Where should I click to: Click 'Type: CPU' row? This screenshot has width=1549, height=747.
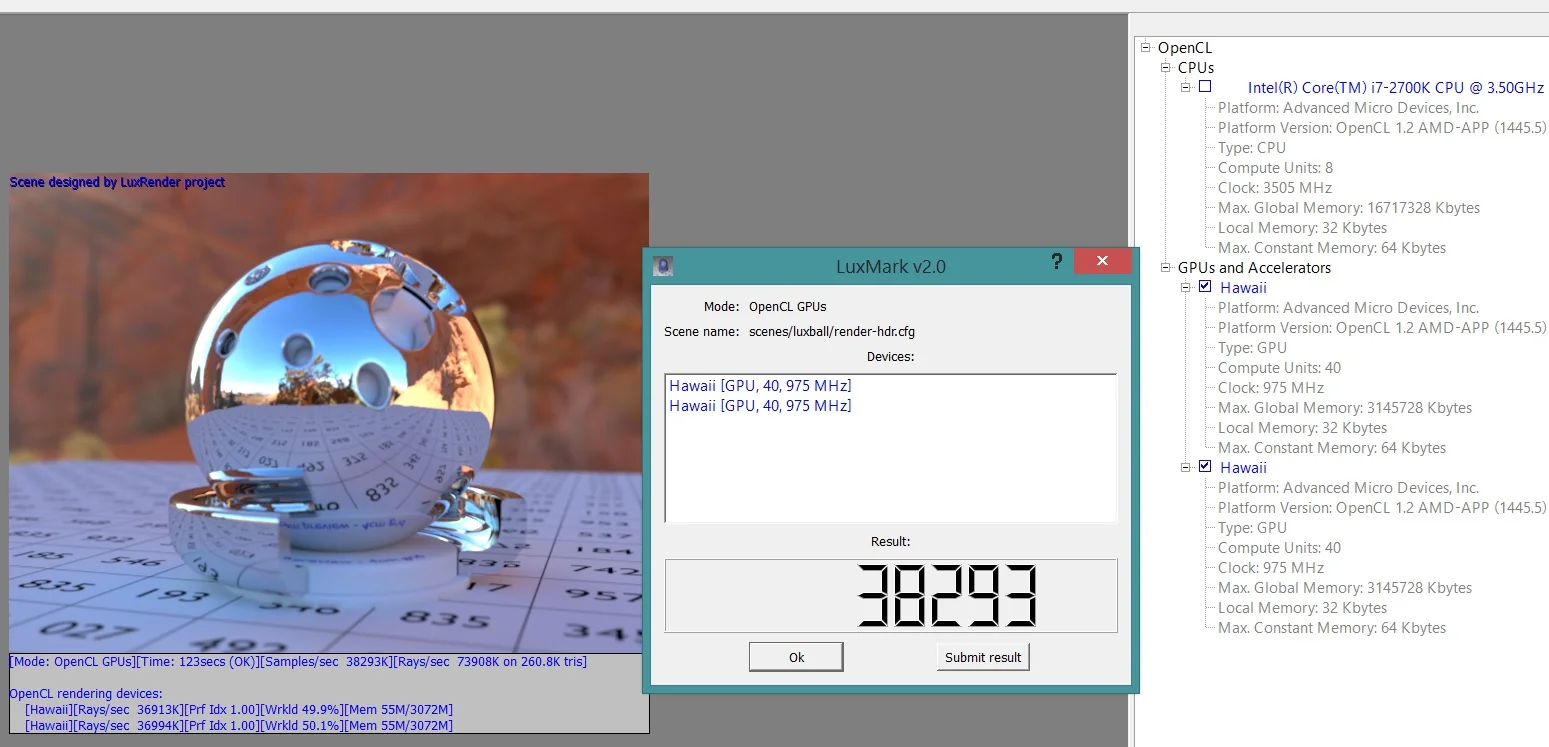click(x=1252, y=147)
